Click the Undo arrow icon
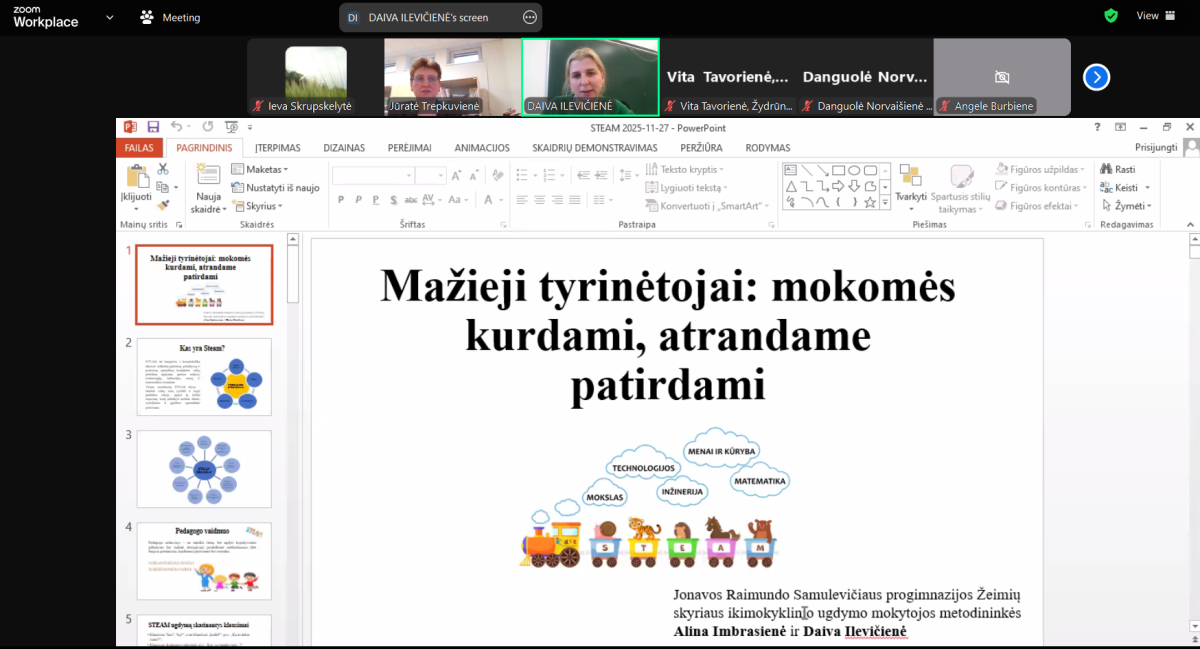 (176, 127)
